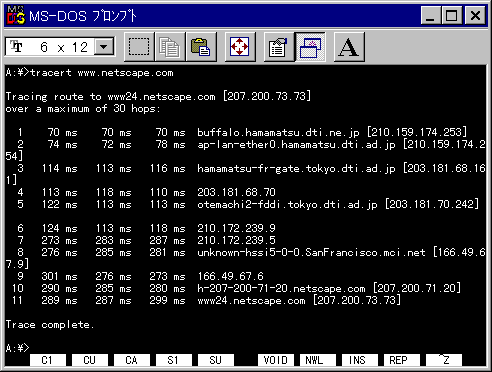This screenshot has width=492, height=372.
Task: Click the INS function key label
Action: pyautogui.click(x=360, y=360)
